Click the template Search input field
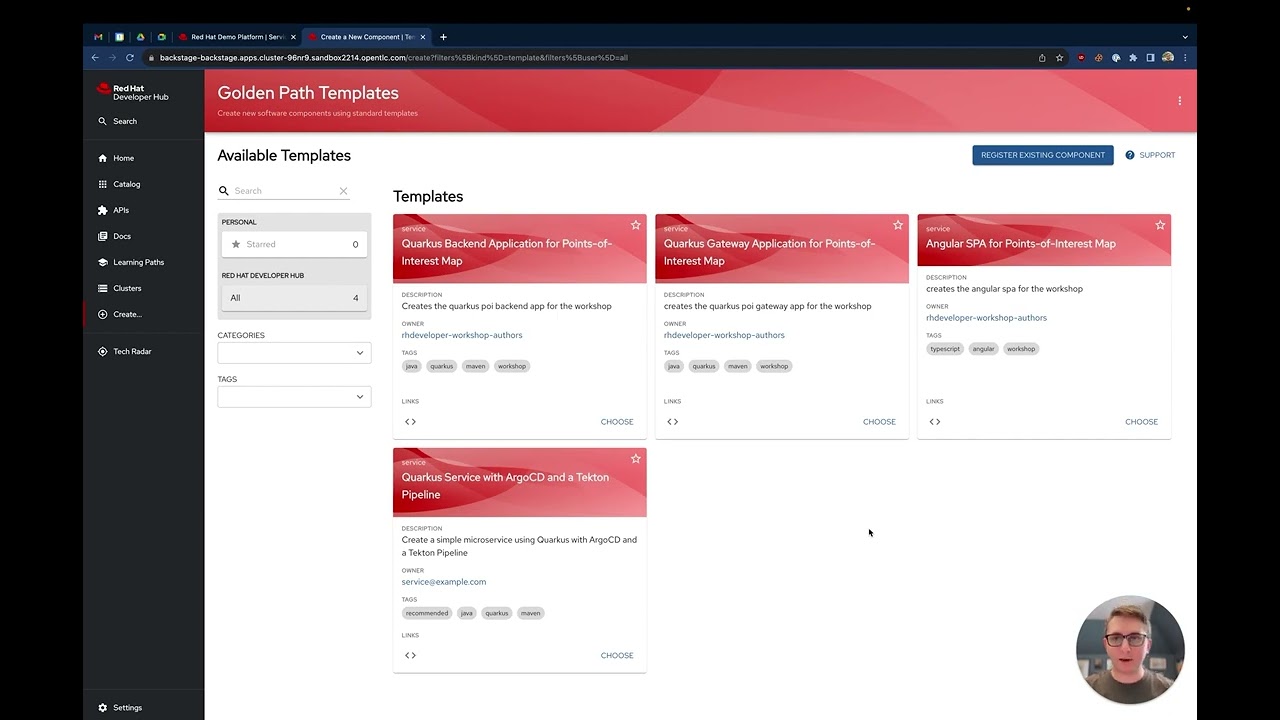 284,191
